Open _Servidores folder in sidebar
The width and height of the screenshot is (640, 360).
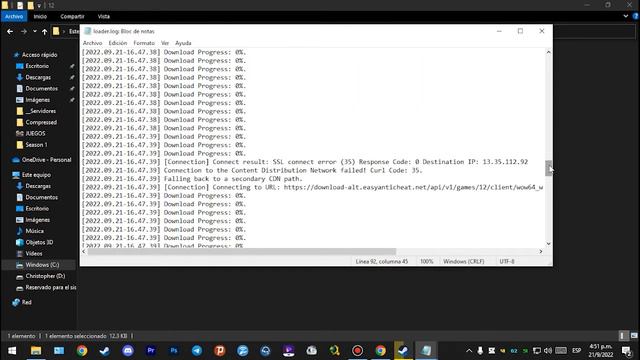point(40,111)
